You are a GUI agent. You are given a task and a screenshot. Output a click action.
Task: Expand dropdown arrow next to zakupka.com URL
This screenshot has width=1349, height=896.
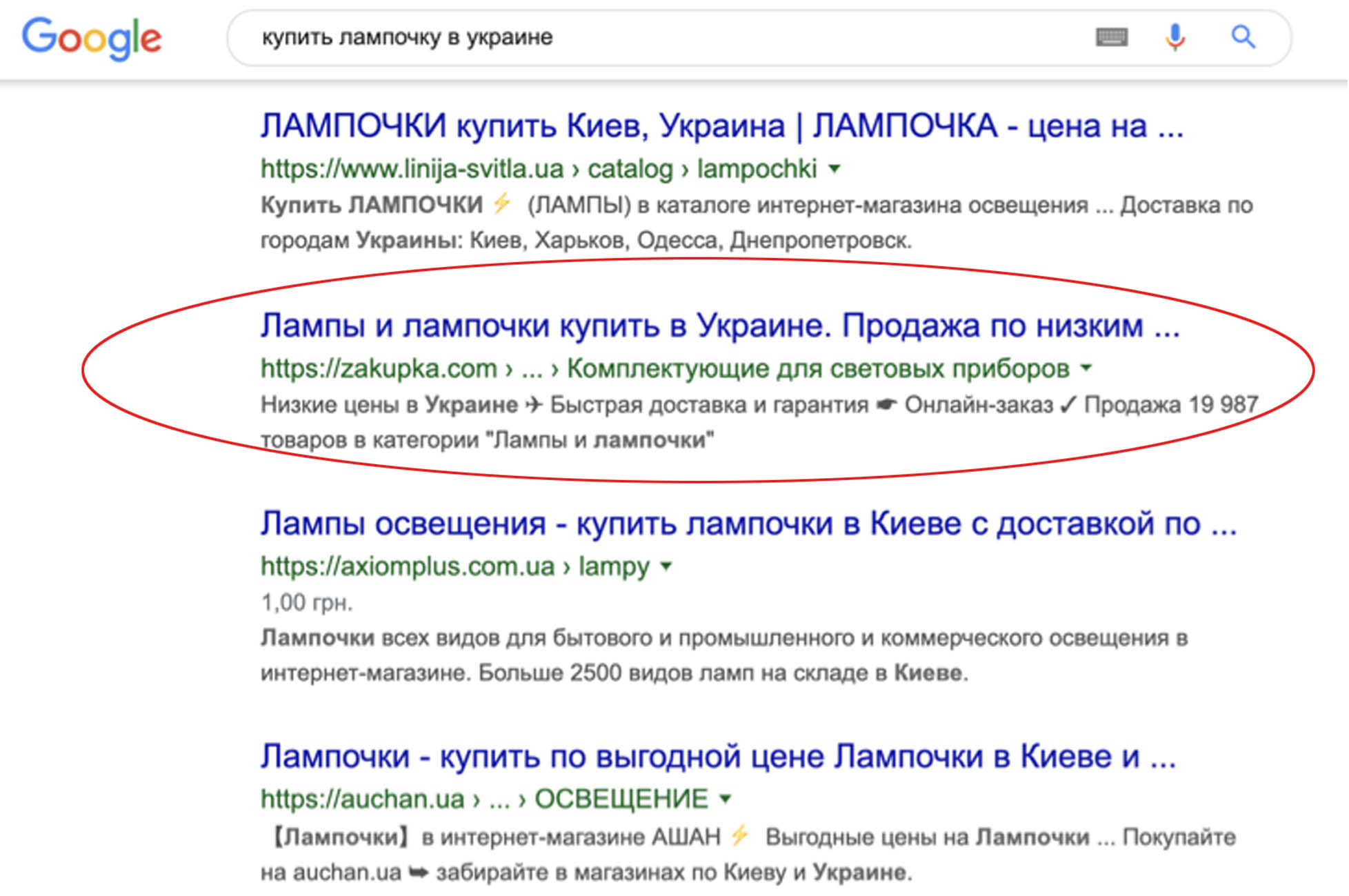point(1086,368)
